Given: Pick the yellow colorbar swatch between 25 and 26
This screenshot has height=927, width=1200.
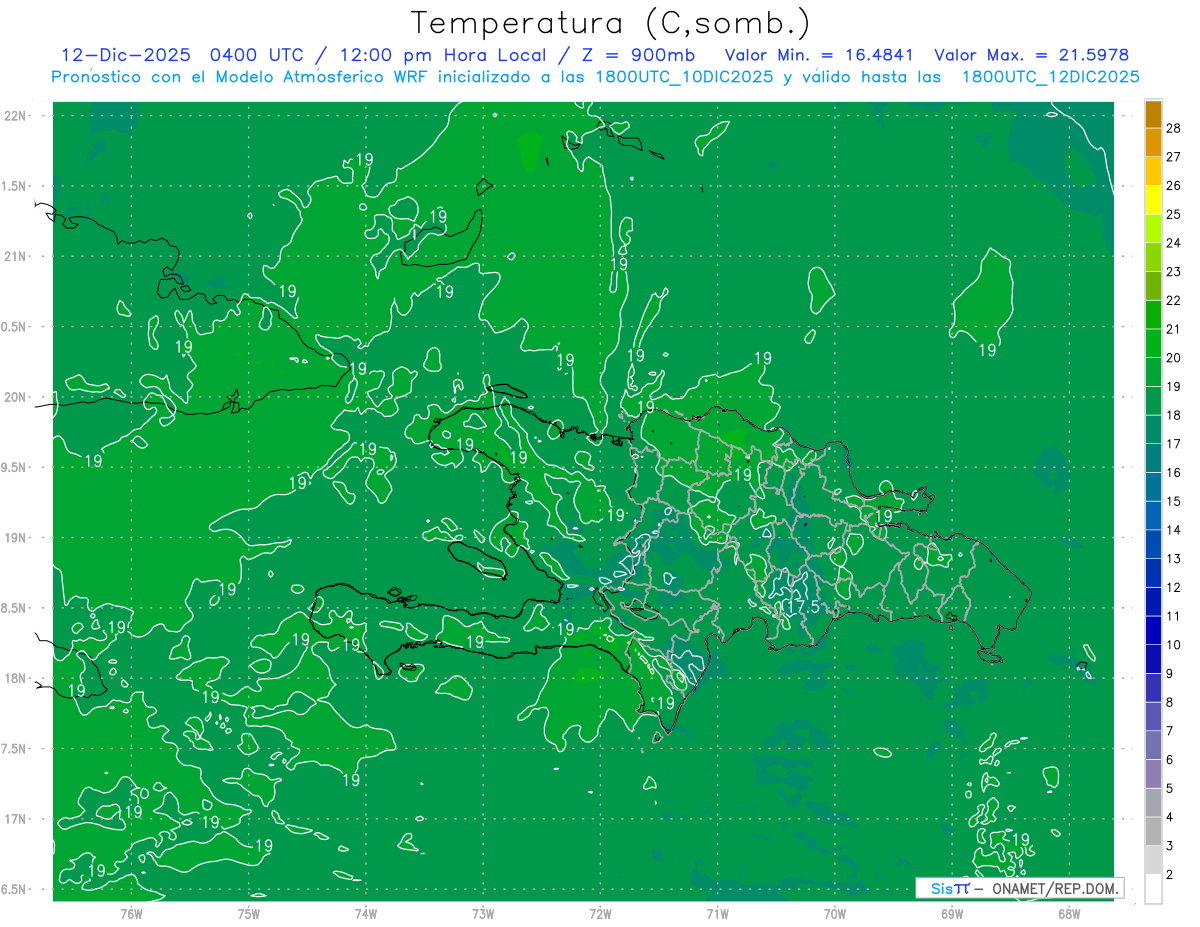Looking at the screenshot, I should [1153, 199].
